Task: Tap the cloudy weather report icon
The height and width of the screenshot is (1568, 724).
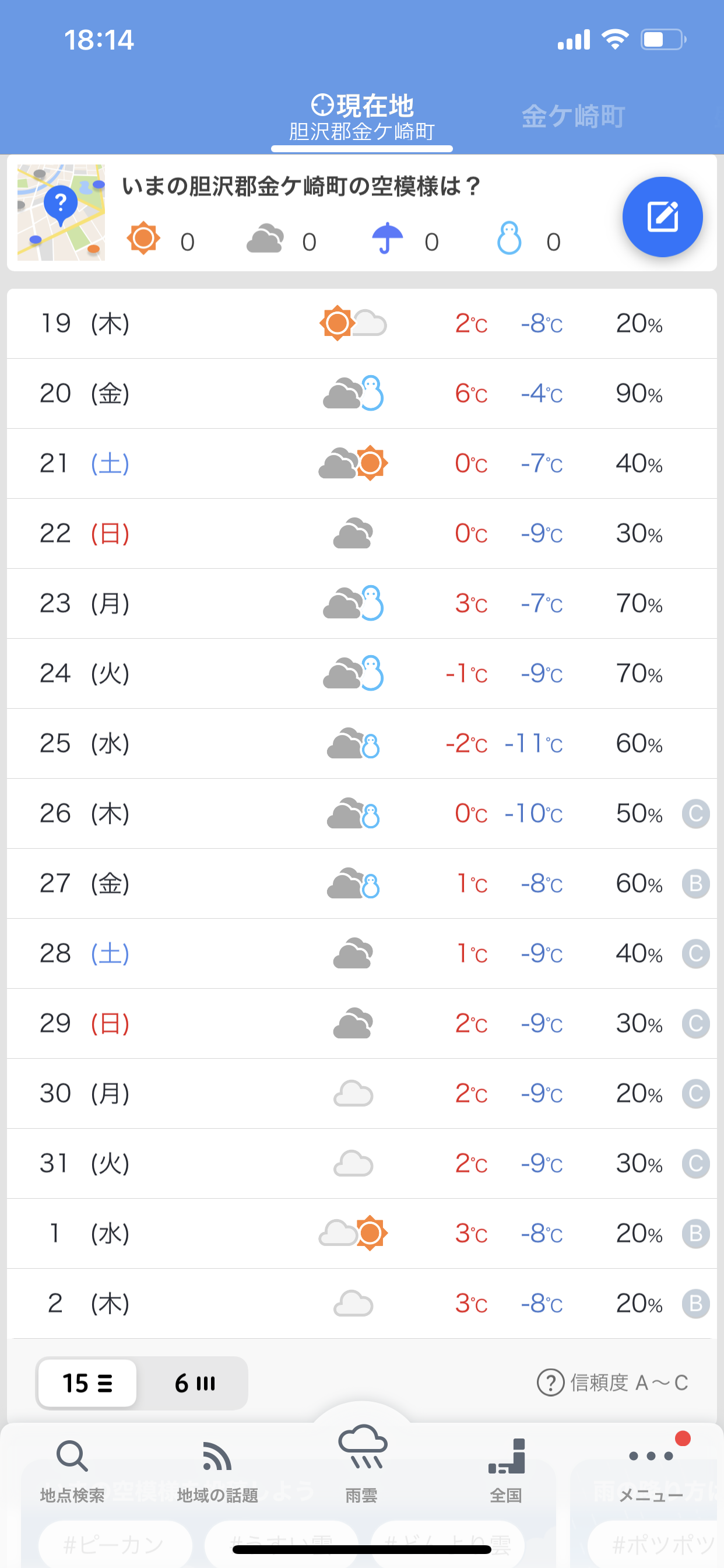Action: (x=265, y=239)
